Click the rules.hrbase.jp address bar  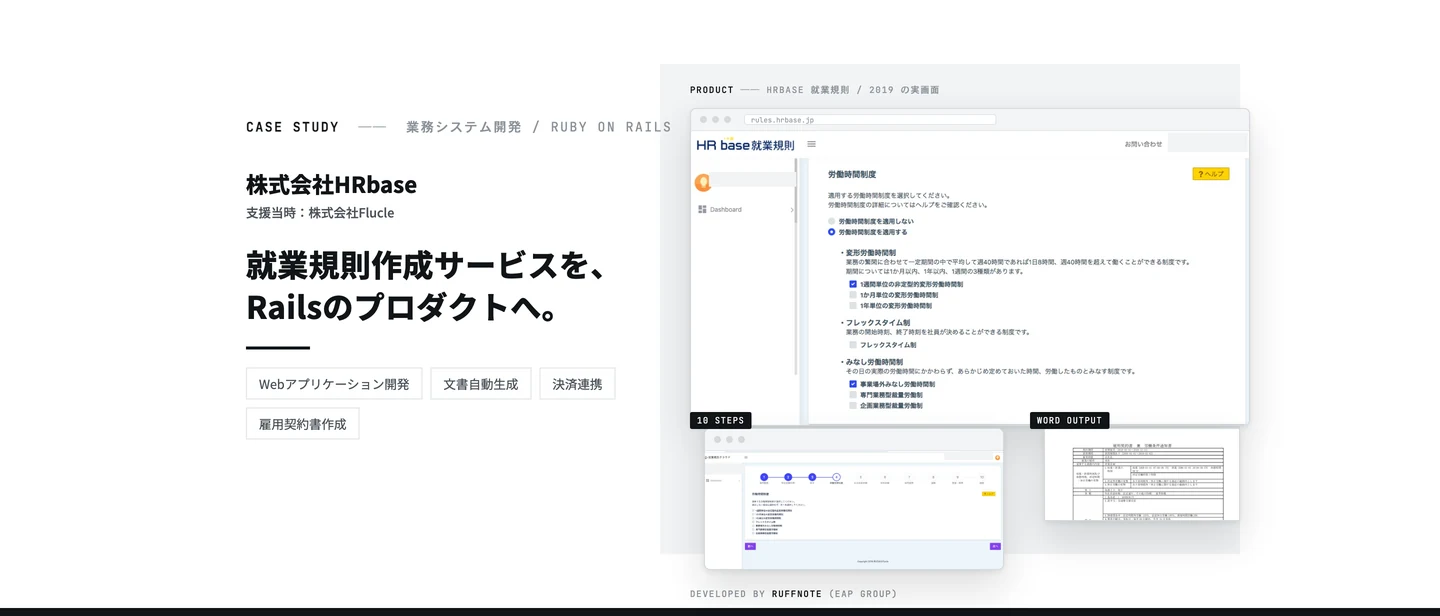pos(870,119)
